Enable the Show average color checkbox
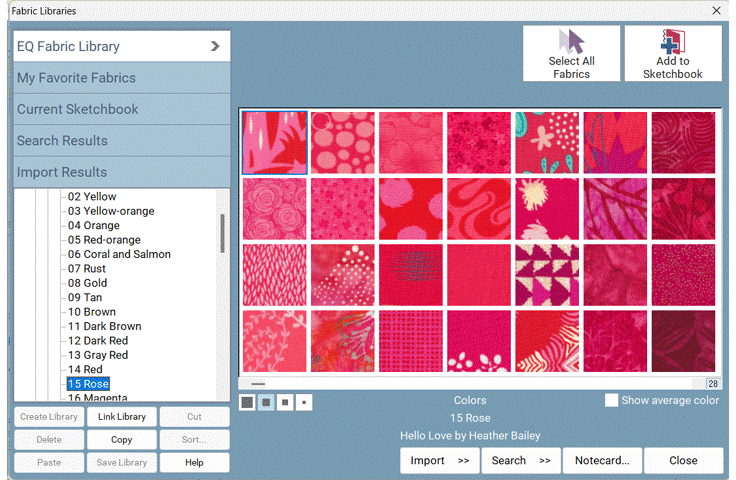 pyautogui.click(x=611, y=400)
